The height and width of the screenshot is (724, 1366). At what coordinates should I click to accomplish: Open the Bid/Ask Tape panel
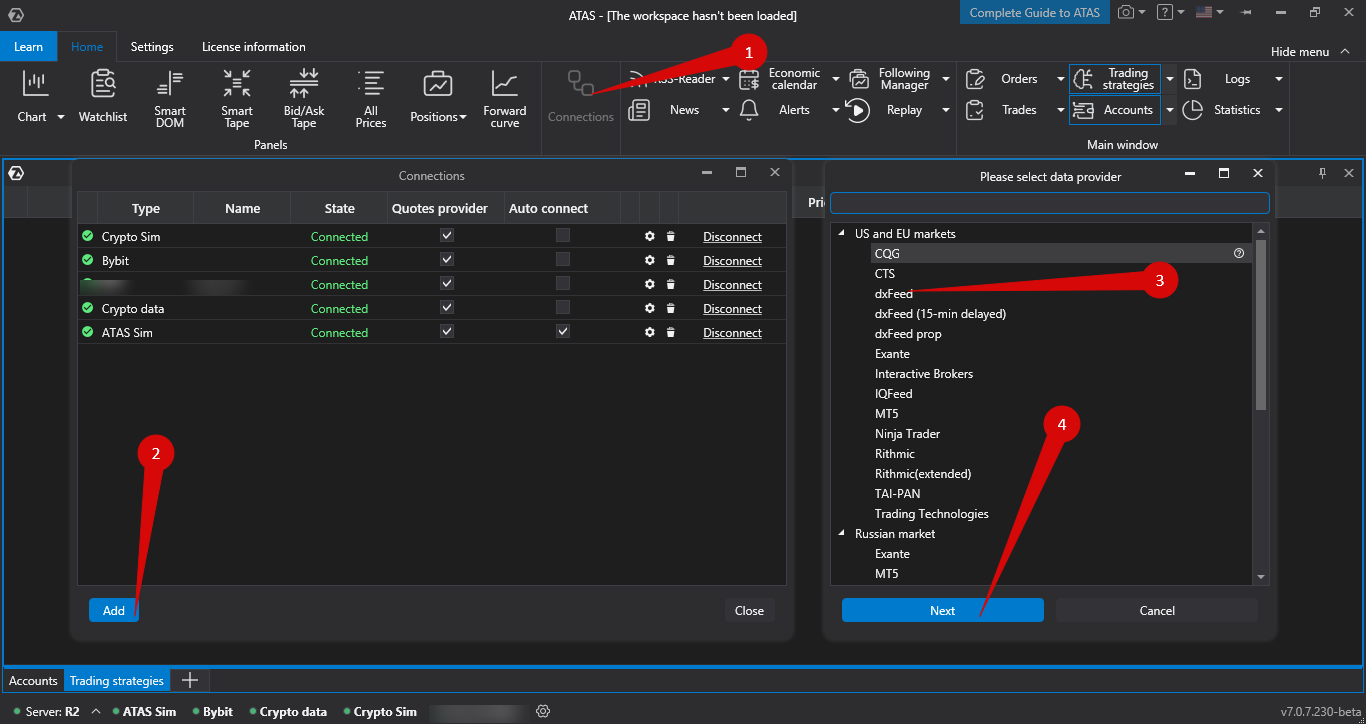click(304, 99)
